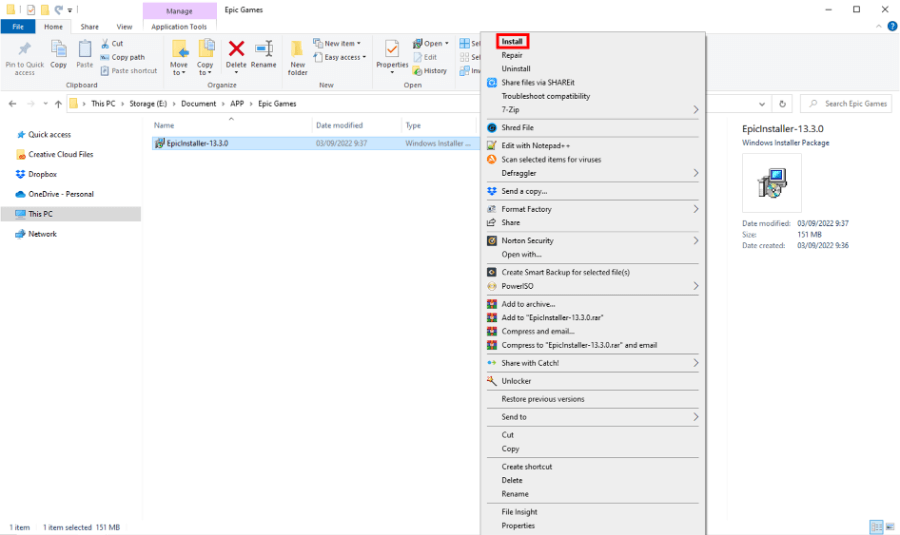This screenshot has height=535, width=900.
Task: Click Share files via SHAREit entry
Action: [x=538, y=83]
